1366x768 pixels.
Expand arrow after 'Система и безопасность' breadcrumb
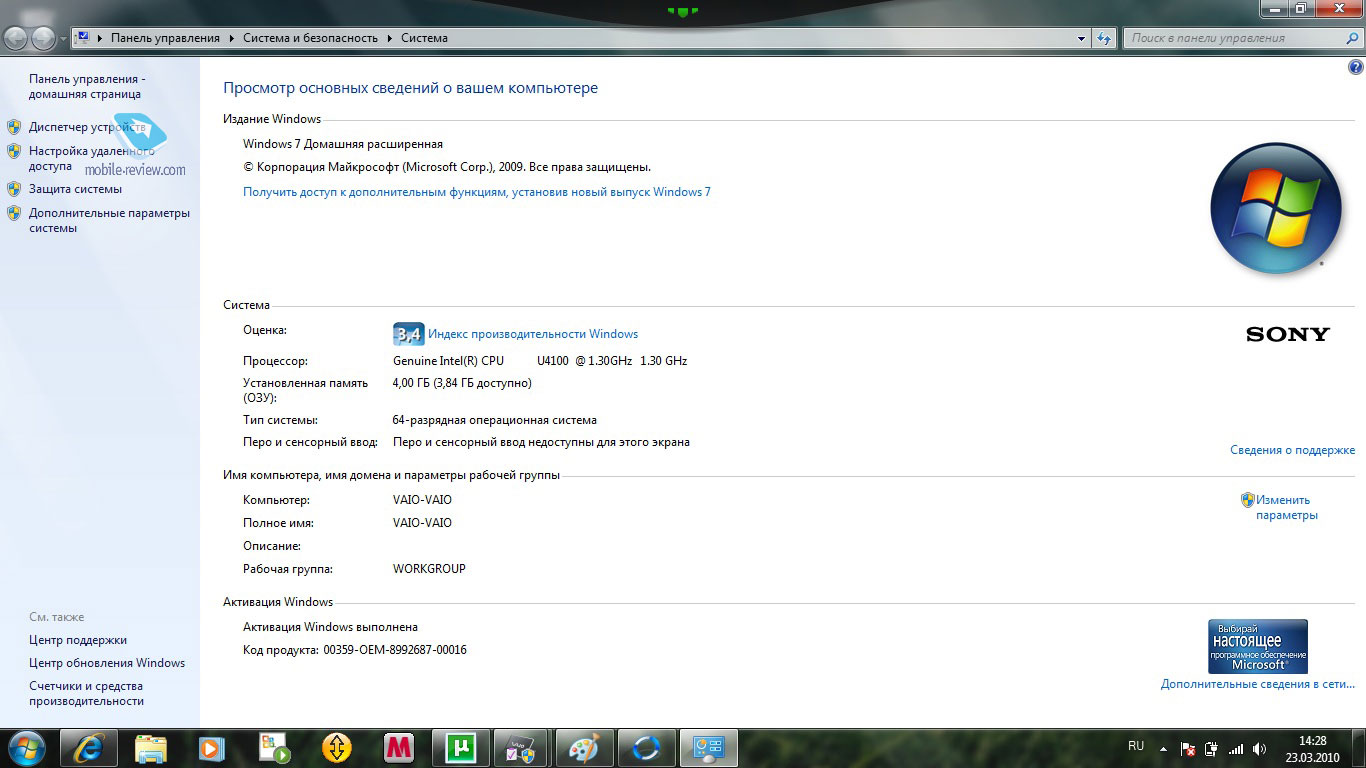pos(390,38)
